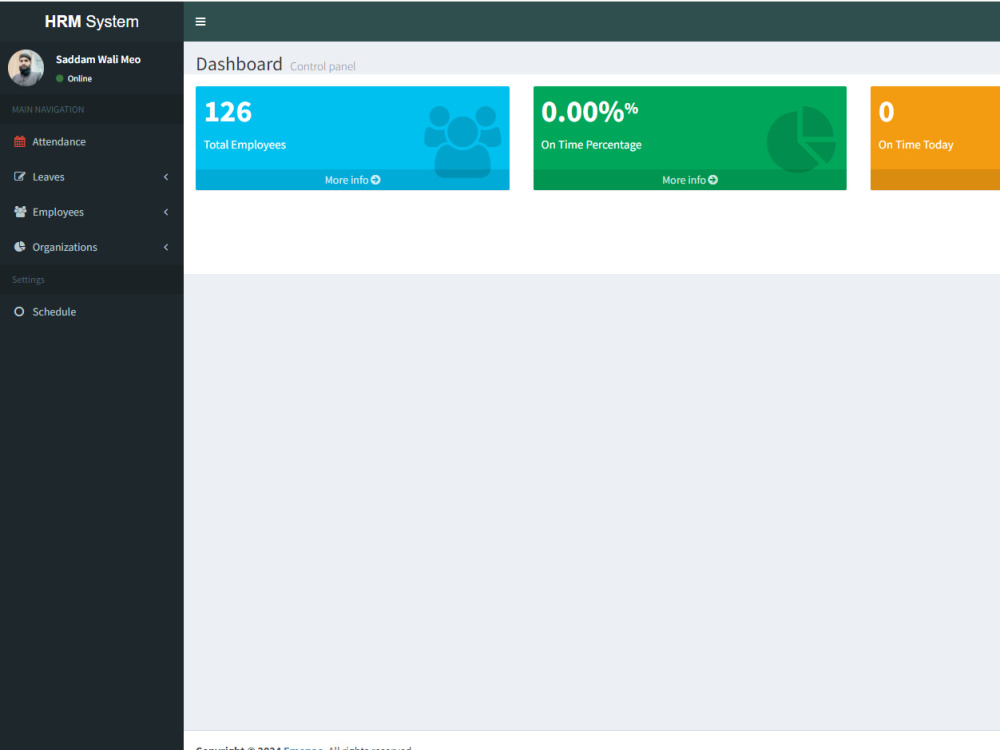The width and height of the screenshot is (1000, 750).
Task: Open the Schedule settings item
Action: 92,312
